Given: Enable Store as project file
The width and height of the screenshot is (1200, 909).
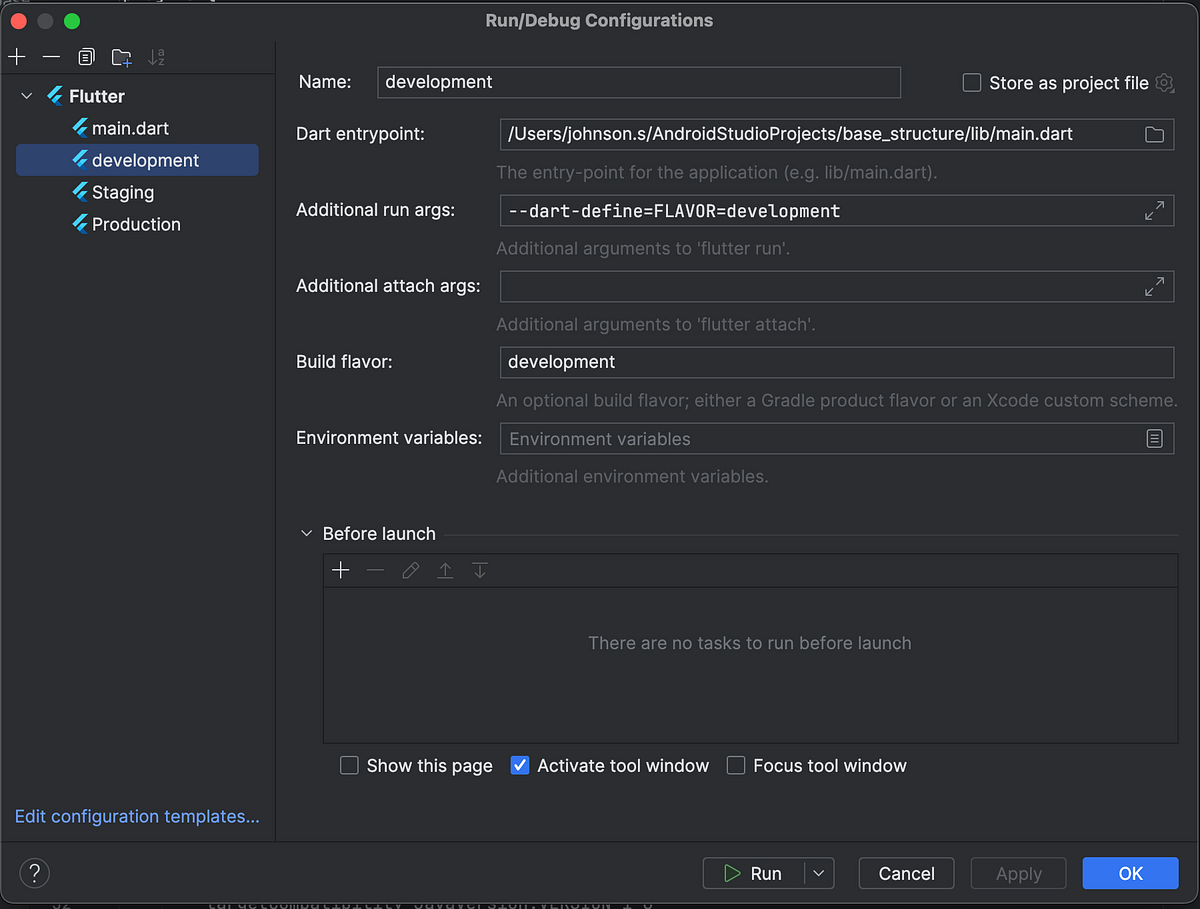Looking at the screenshot, I should point(971,83).
